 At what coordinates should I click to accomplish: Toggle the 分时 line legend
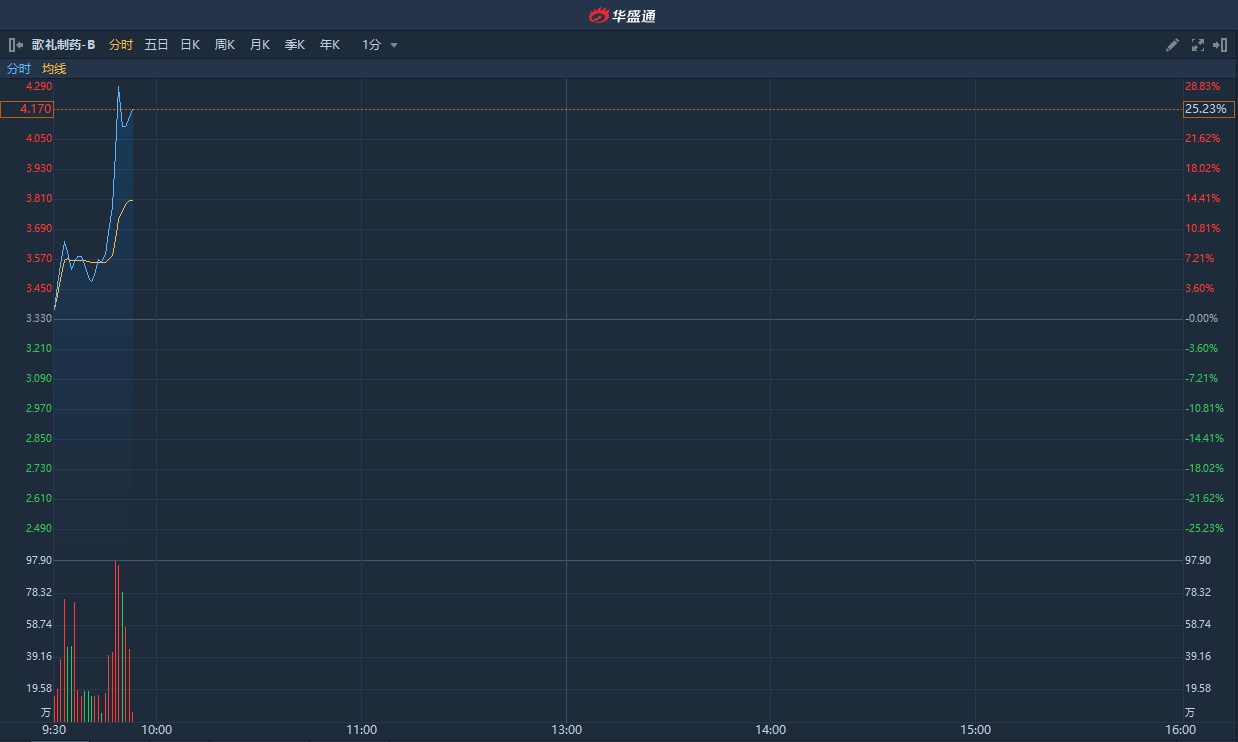19,69
